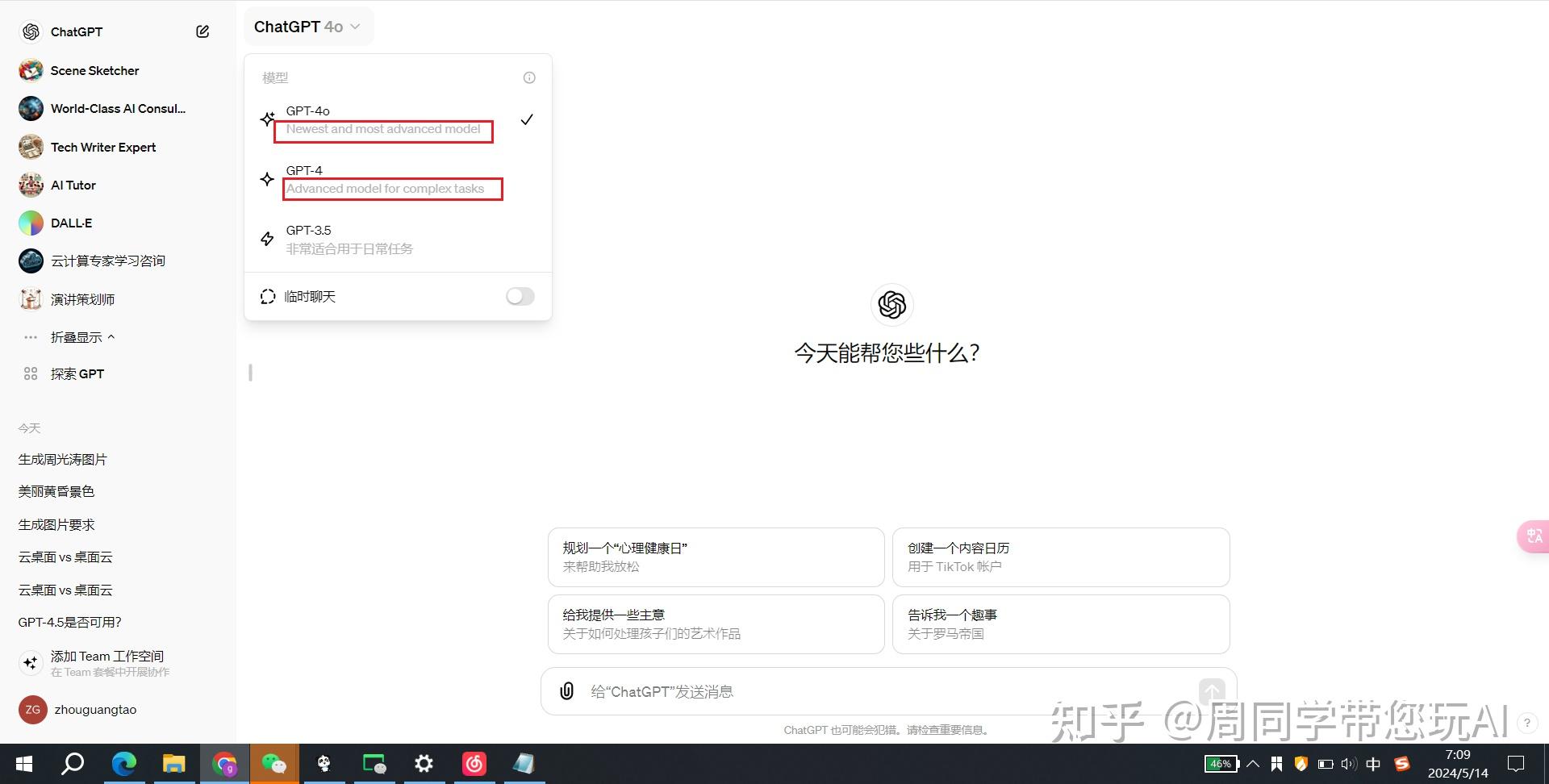Screen dimensions: 1549x784
Task: Collapse the 折叠显示 section
Action: click(x=81, y=336)
